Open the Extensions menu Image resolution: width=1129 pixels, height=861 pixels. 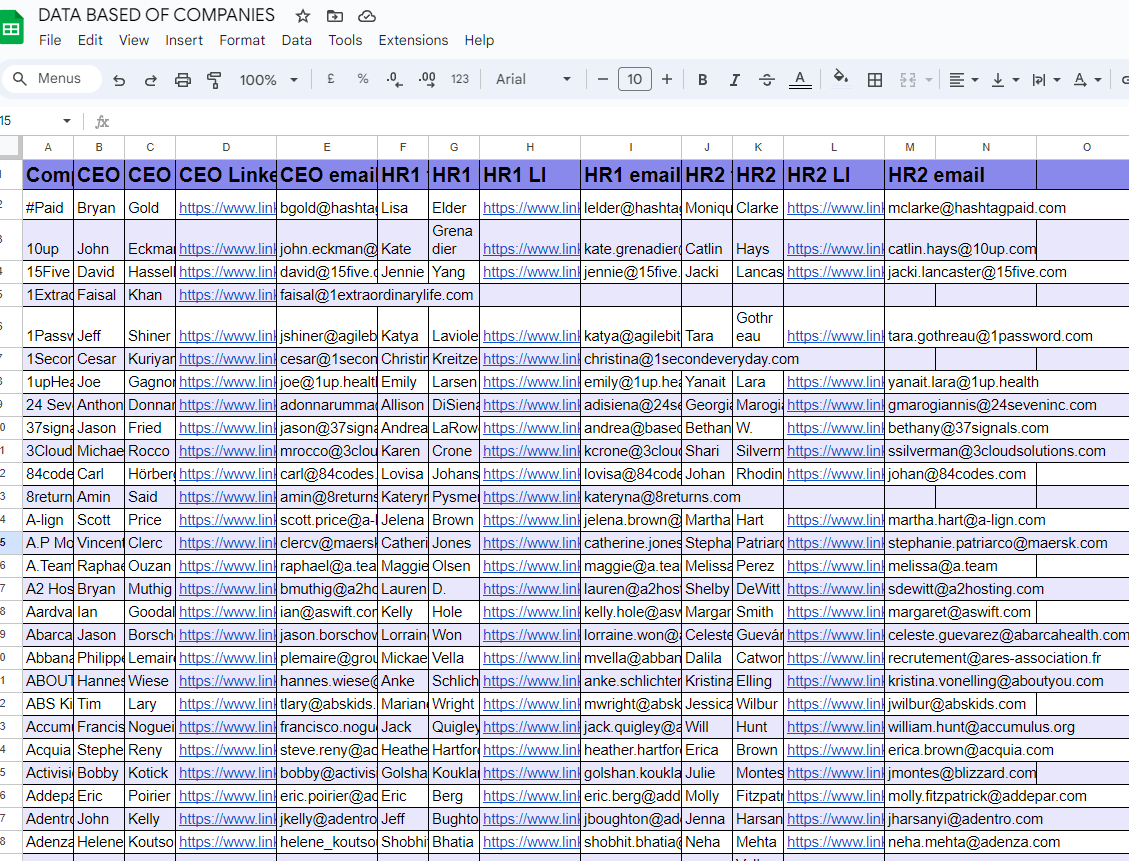pos(413,40)
